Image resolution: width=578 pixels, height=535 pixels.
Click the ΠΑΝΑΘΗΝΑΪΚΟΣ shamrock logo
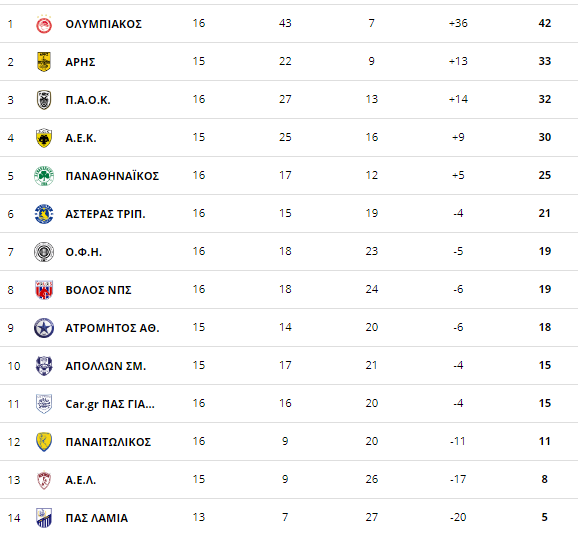[x=44, y=176]
